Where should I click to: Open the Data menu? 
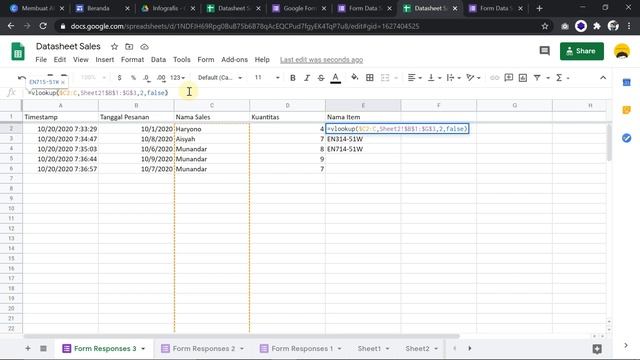tap(158, 60)
